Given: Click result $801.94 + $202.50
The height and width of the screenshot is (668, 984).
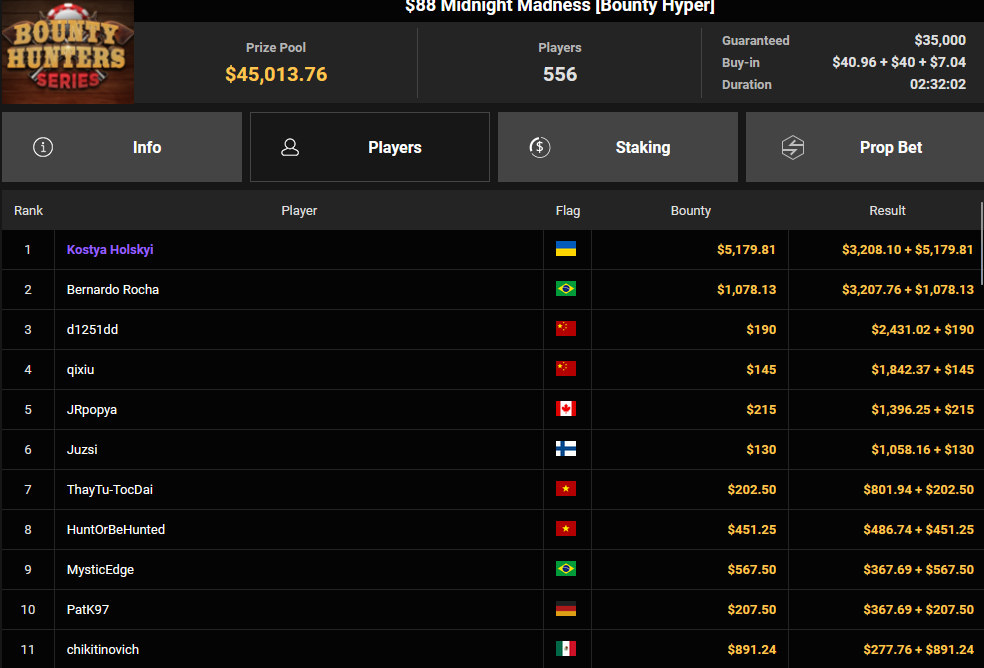Looking at the screenshot, I should pos(919,490).
